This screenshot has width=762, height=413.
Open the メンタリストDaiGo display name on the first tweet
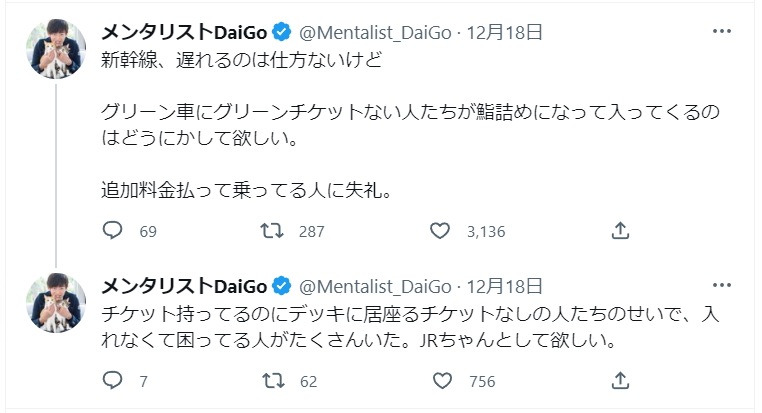184,33
